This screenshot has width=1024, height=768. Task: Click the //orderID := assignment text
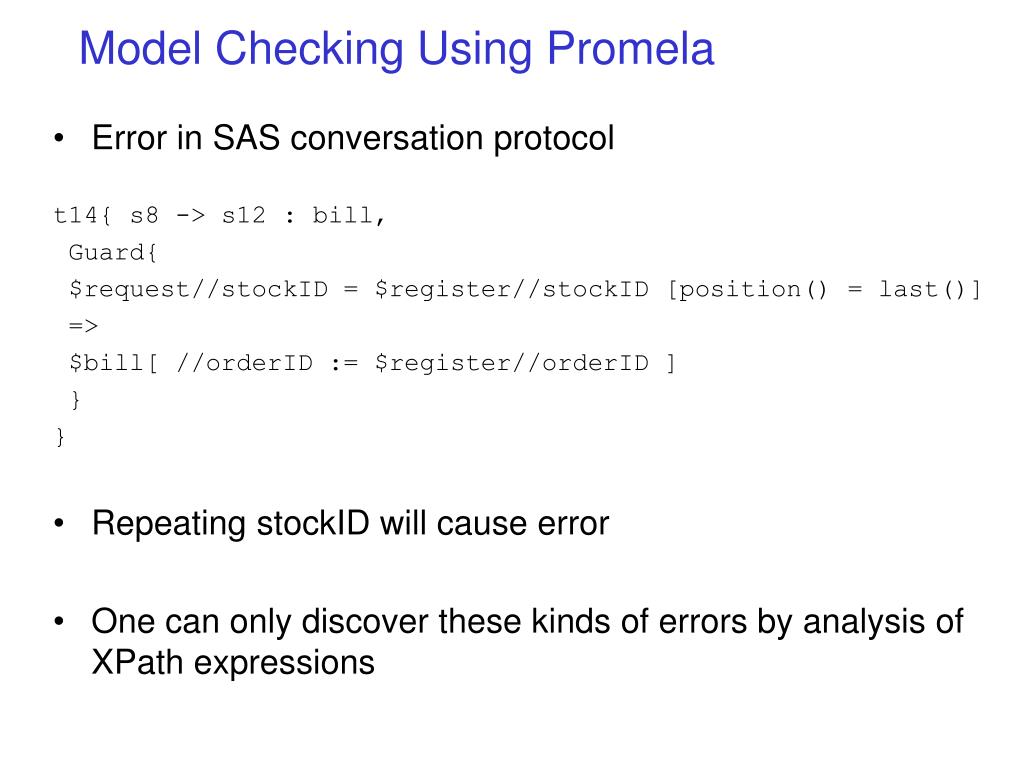267,362
